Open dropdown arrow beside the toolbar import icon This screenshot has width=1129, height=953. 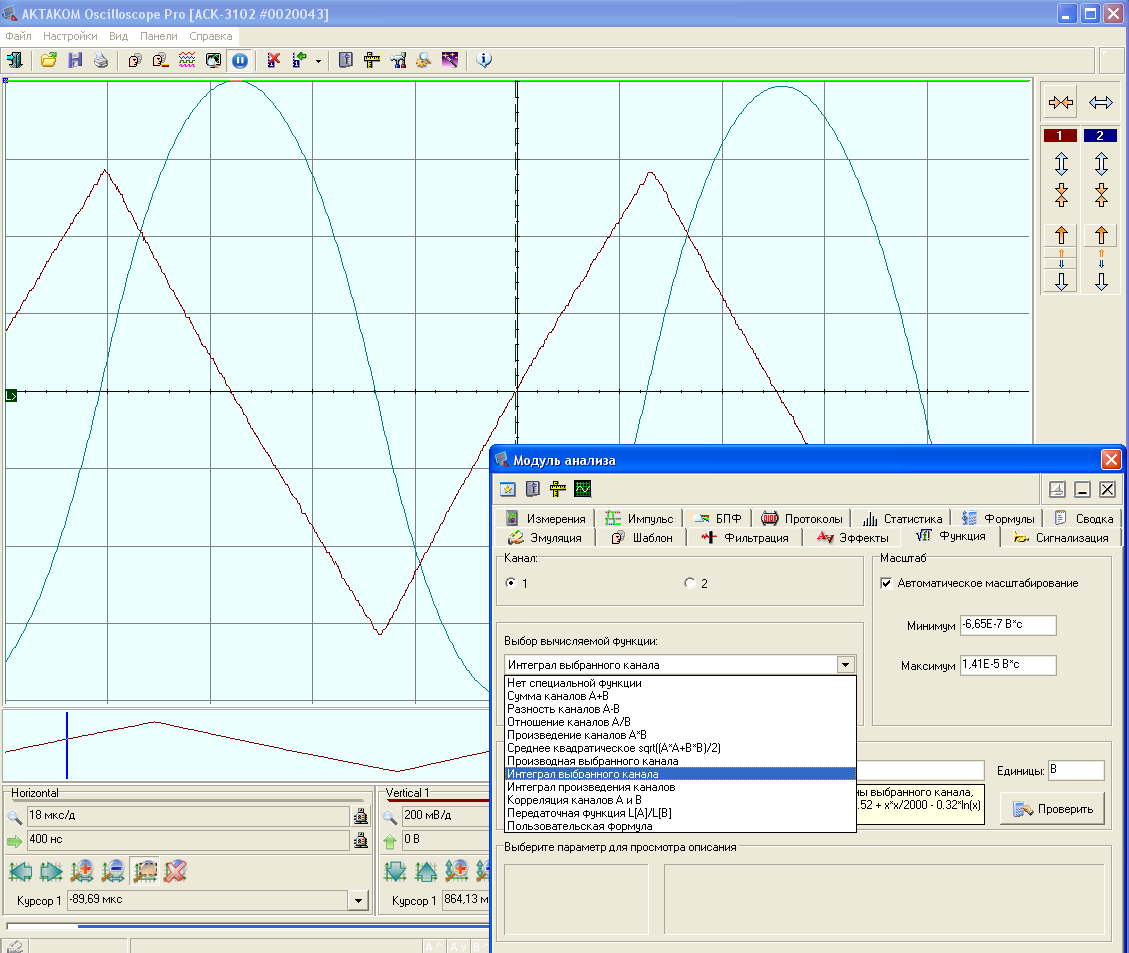click(x=318, y=61)
